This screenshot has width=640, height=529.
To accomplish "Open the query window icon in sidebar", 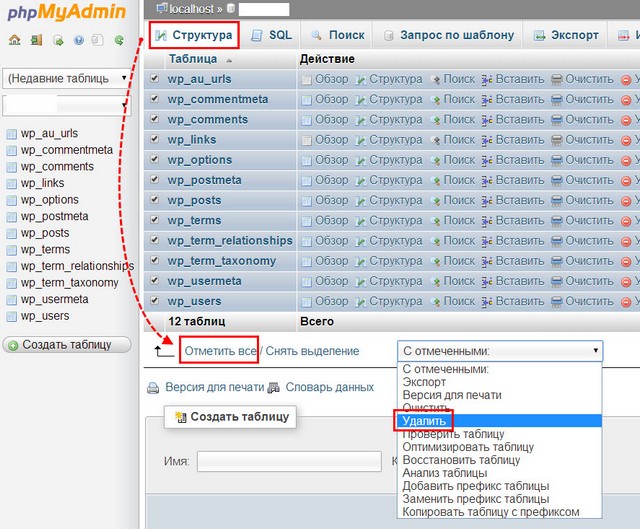I will click(x=58, y=40).
